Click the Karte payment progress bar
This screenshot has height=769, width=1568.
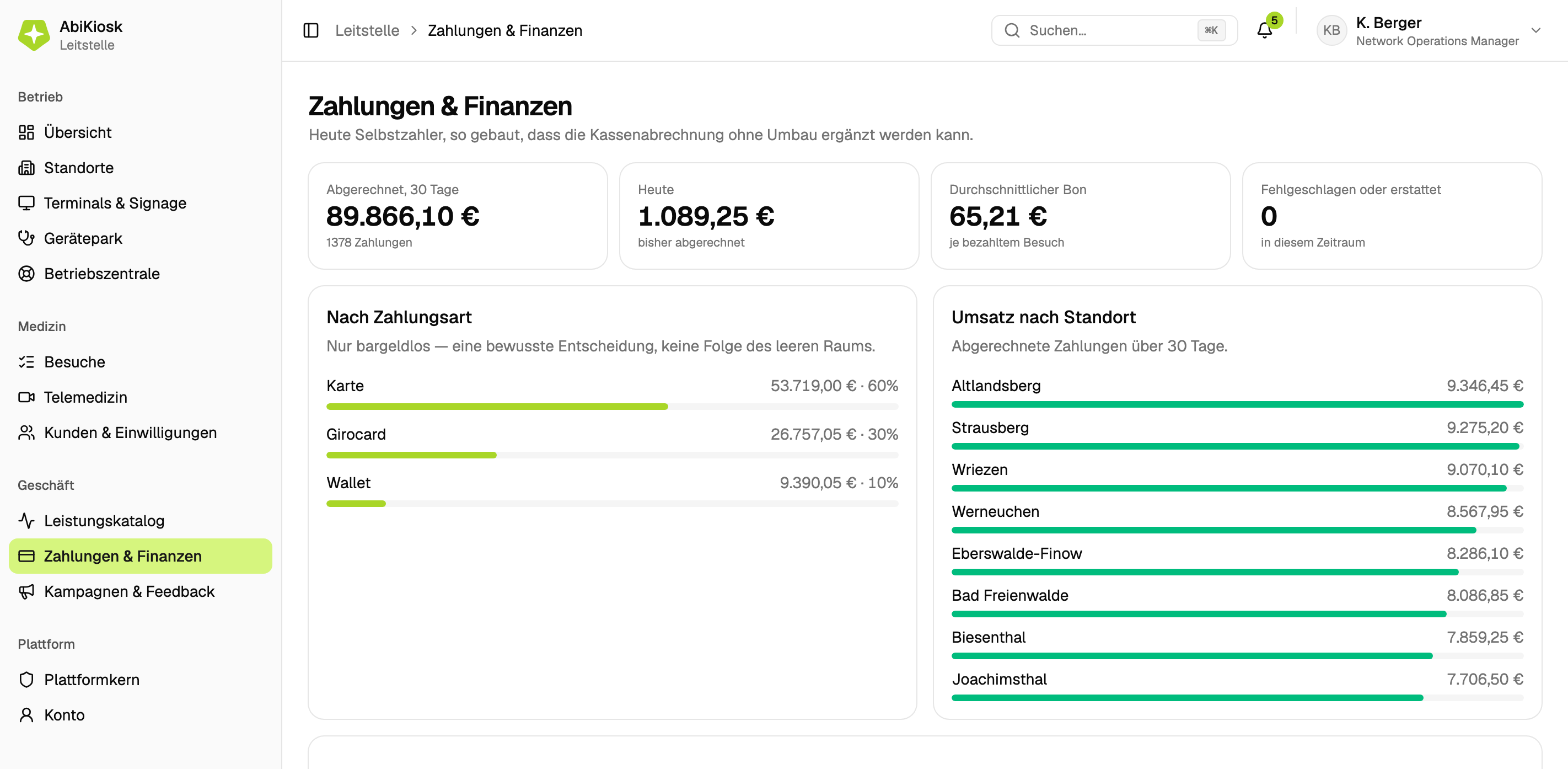[x=612, y=407]
